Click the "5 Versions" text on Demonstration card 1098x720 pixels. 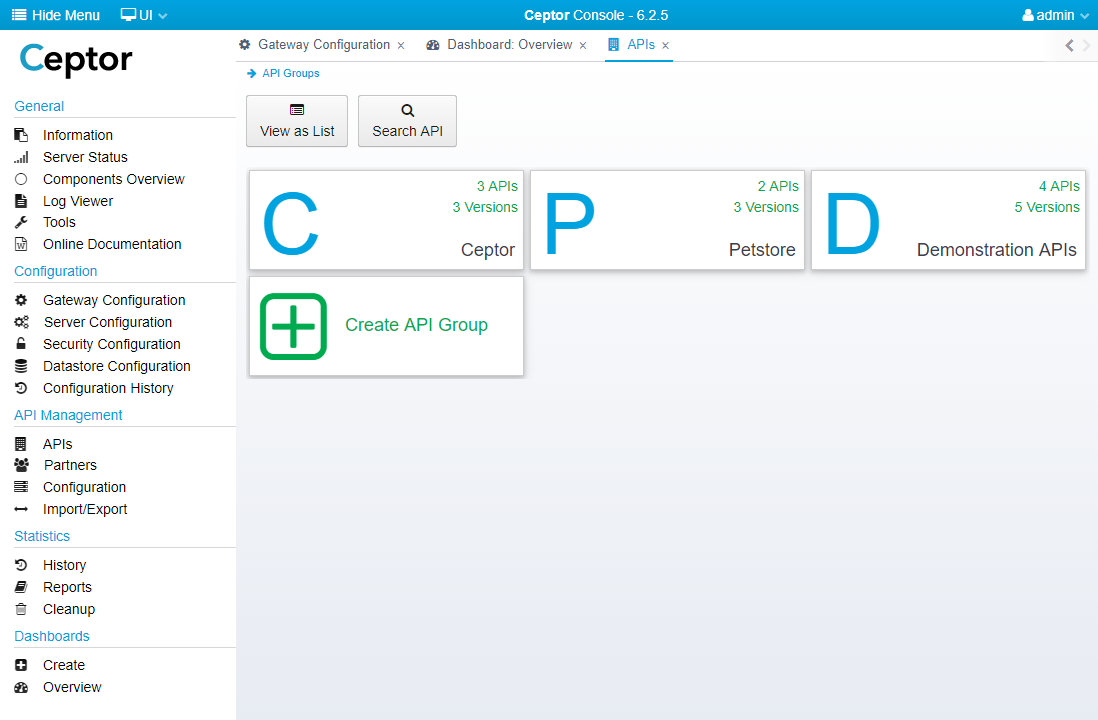pyautogui.click(x=1047, y=207)
